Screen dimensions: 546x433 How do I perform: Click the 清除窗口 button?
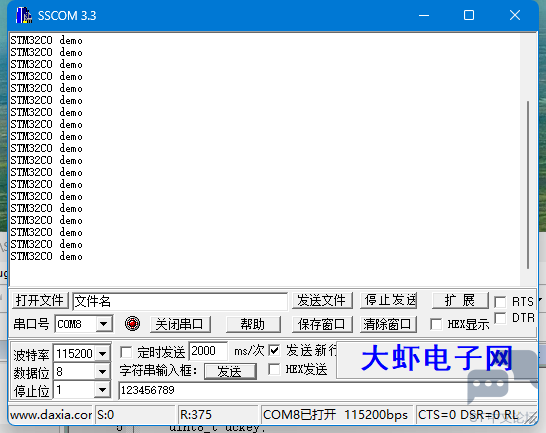click(x=388, y=324)
